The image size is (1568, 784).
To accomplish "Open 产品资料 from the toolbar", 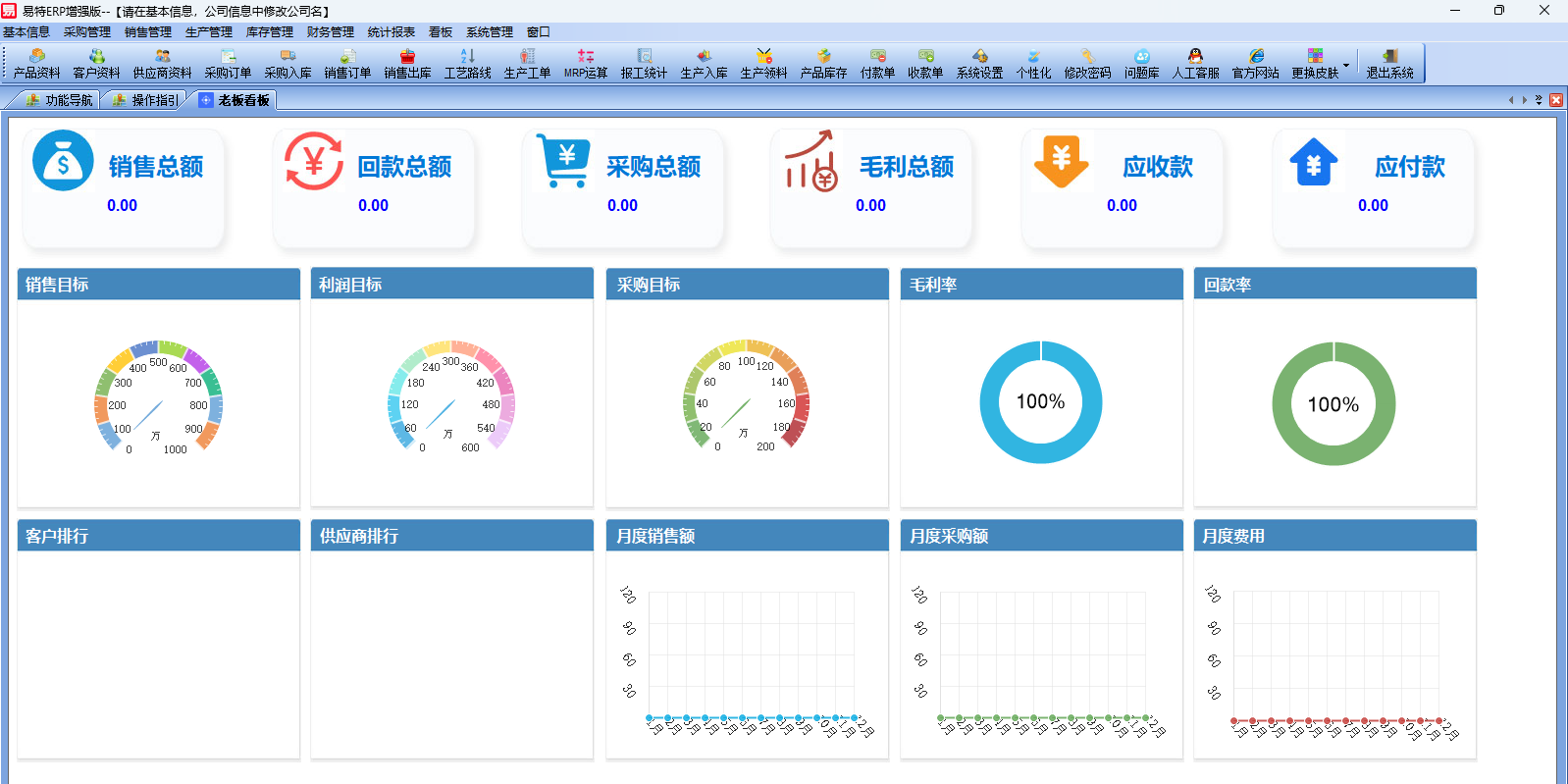I will [36, 64].
